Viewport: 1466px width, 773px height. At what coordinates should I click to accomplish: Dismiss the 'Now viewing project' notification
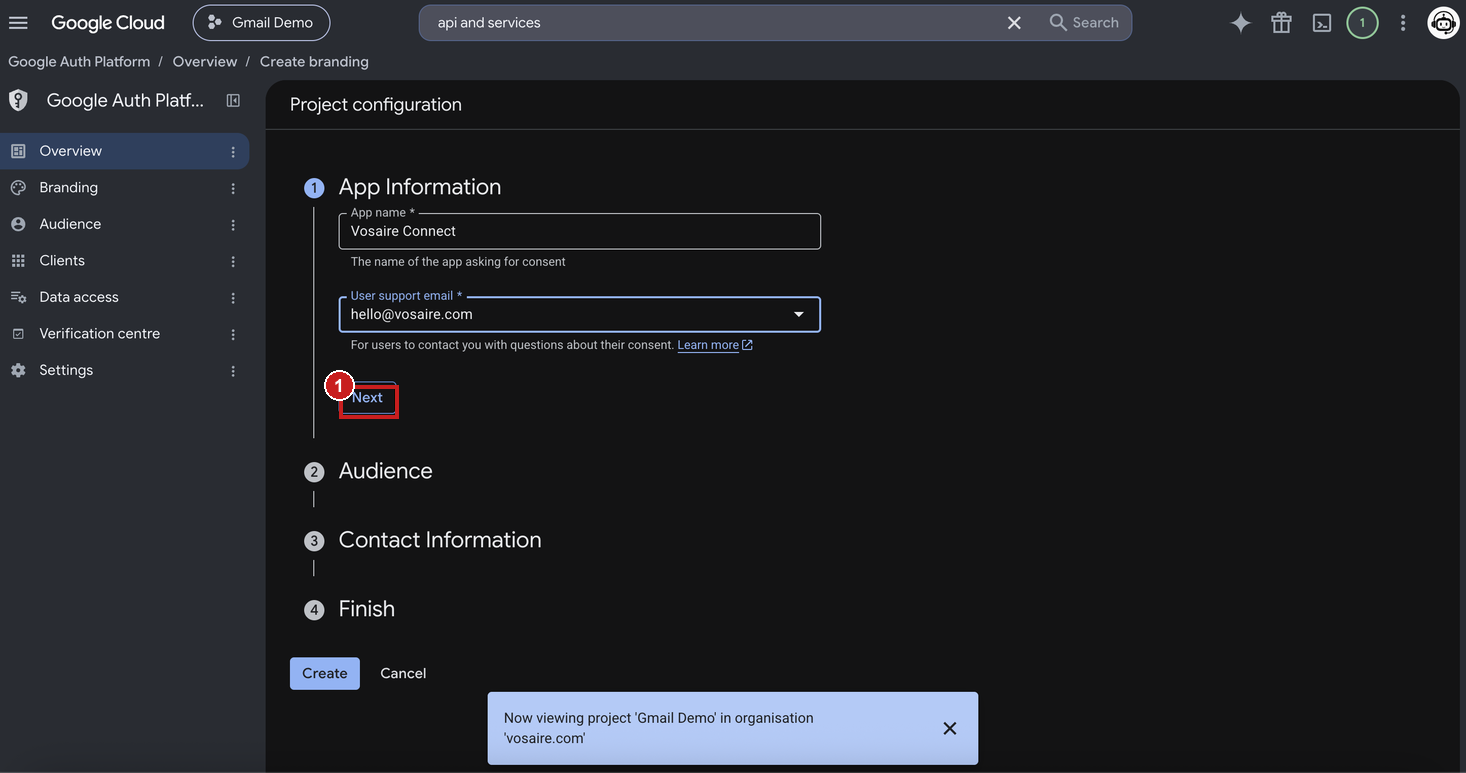(x=950, y=728)
